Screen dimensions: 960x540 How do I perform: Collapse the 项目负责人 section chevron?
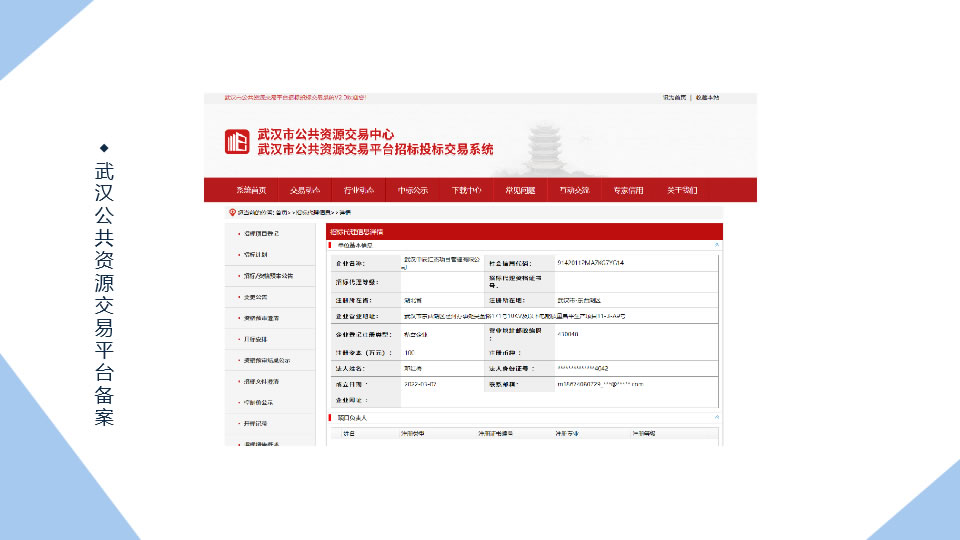tap(716, 416)
